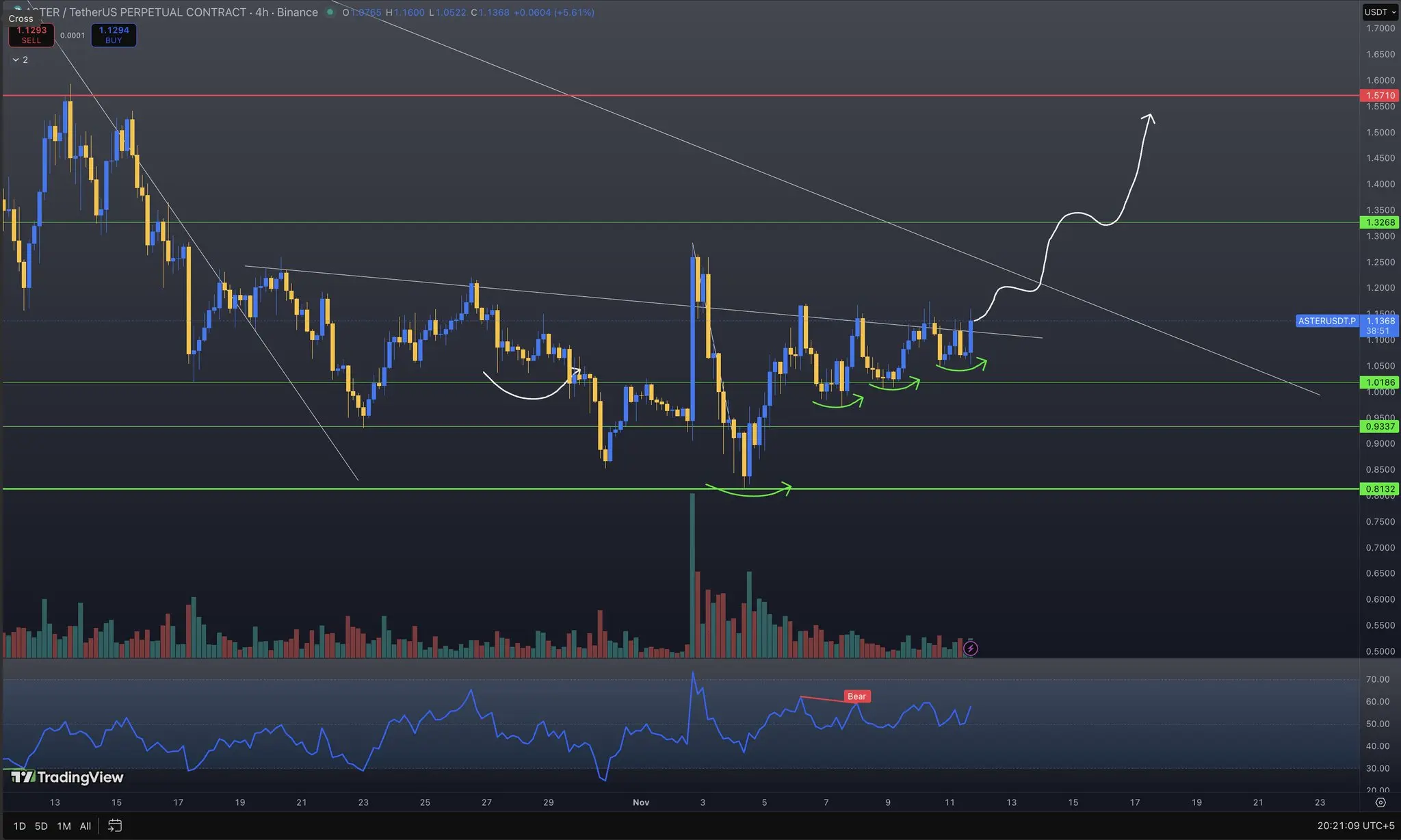Click the TradingView logo

(x=67, y=777)
